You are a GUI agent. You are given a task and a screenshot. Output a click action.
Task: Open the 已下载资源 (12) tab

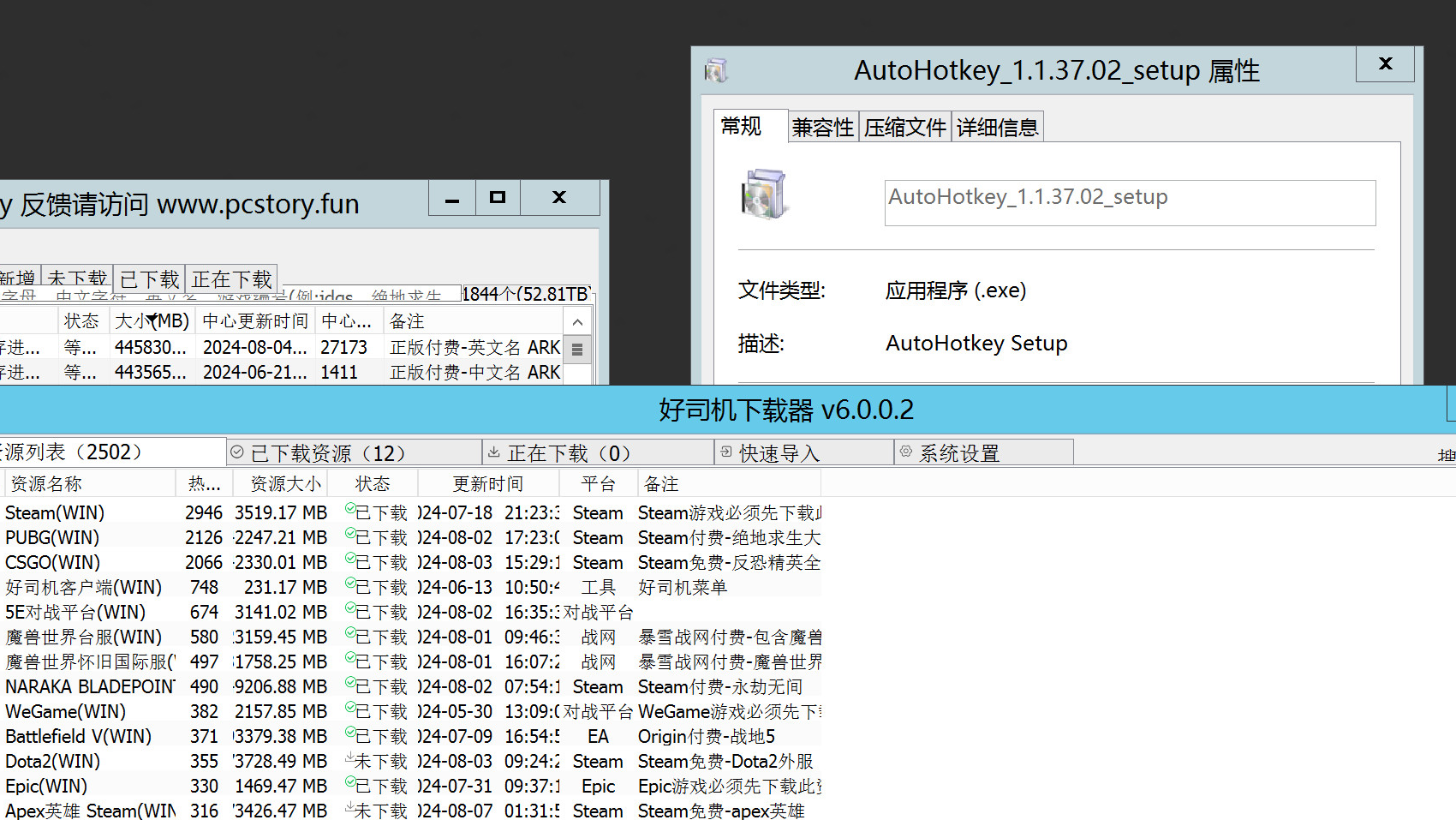click(355, 452)
